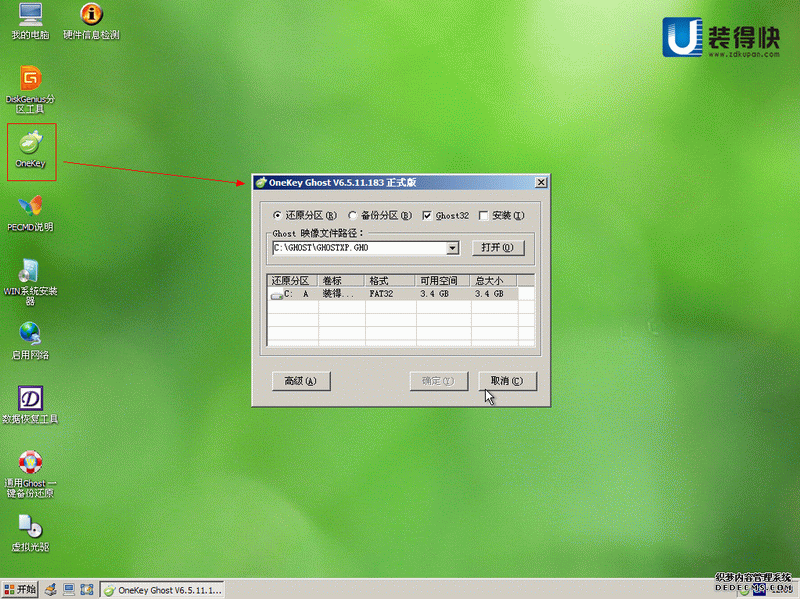Open the 硬件信息检测 desktop icon
Image resolution: width=800 pixels, height=599 pixels.
tap(91, 20)
